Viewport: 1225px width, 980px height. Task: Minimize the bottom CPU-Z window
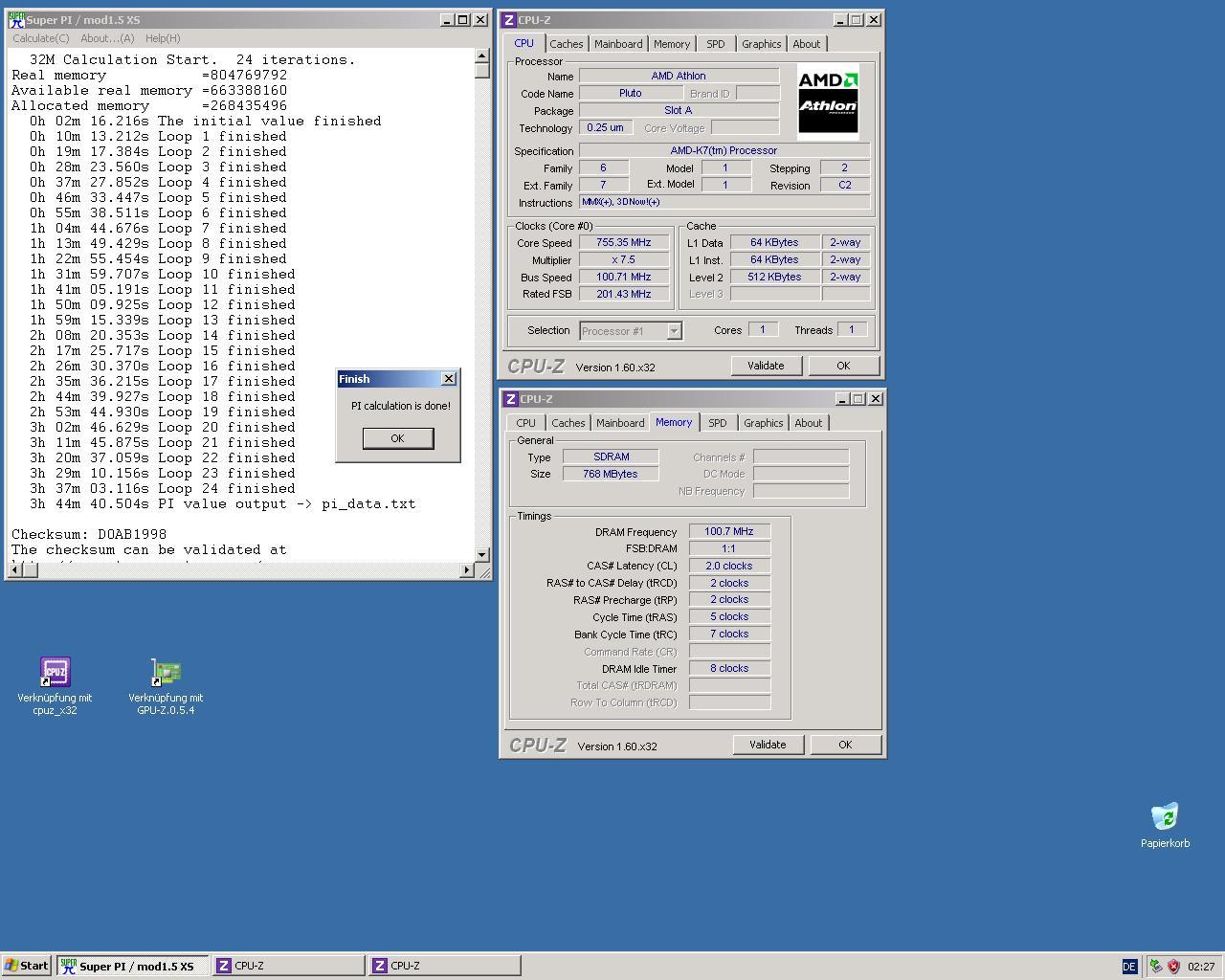pyautogui.click(x=842, y=399)
